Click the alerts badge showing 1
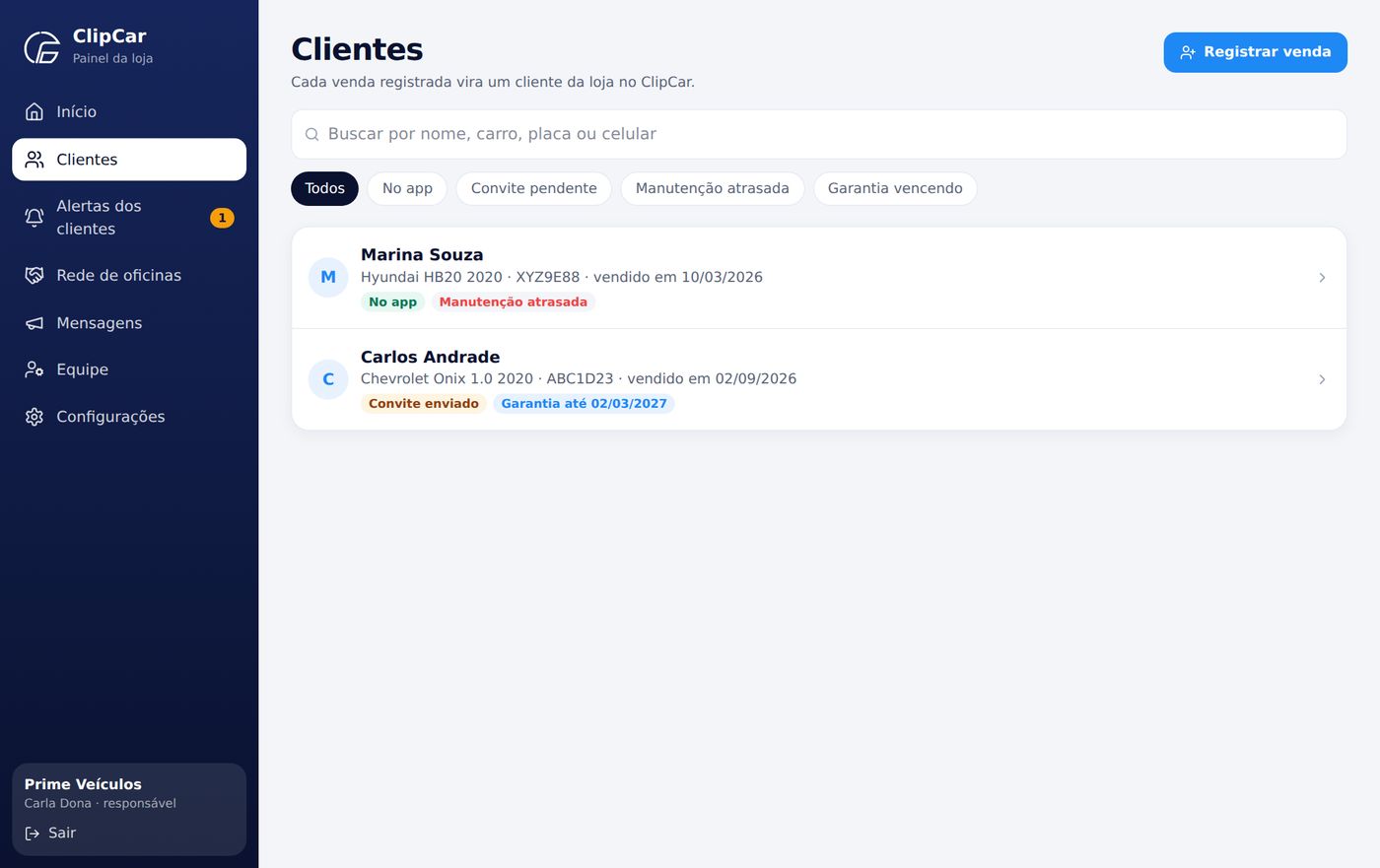The height and width of the screenshot is (868, 1380). tap(222, 218)
